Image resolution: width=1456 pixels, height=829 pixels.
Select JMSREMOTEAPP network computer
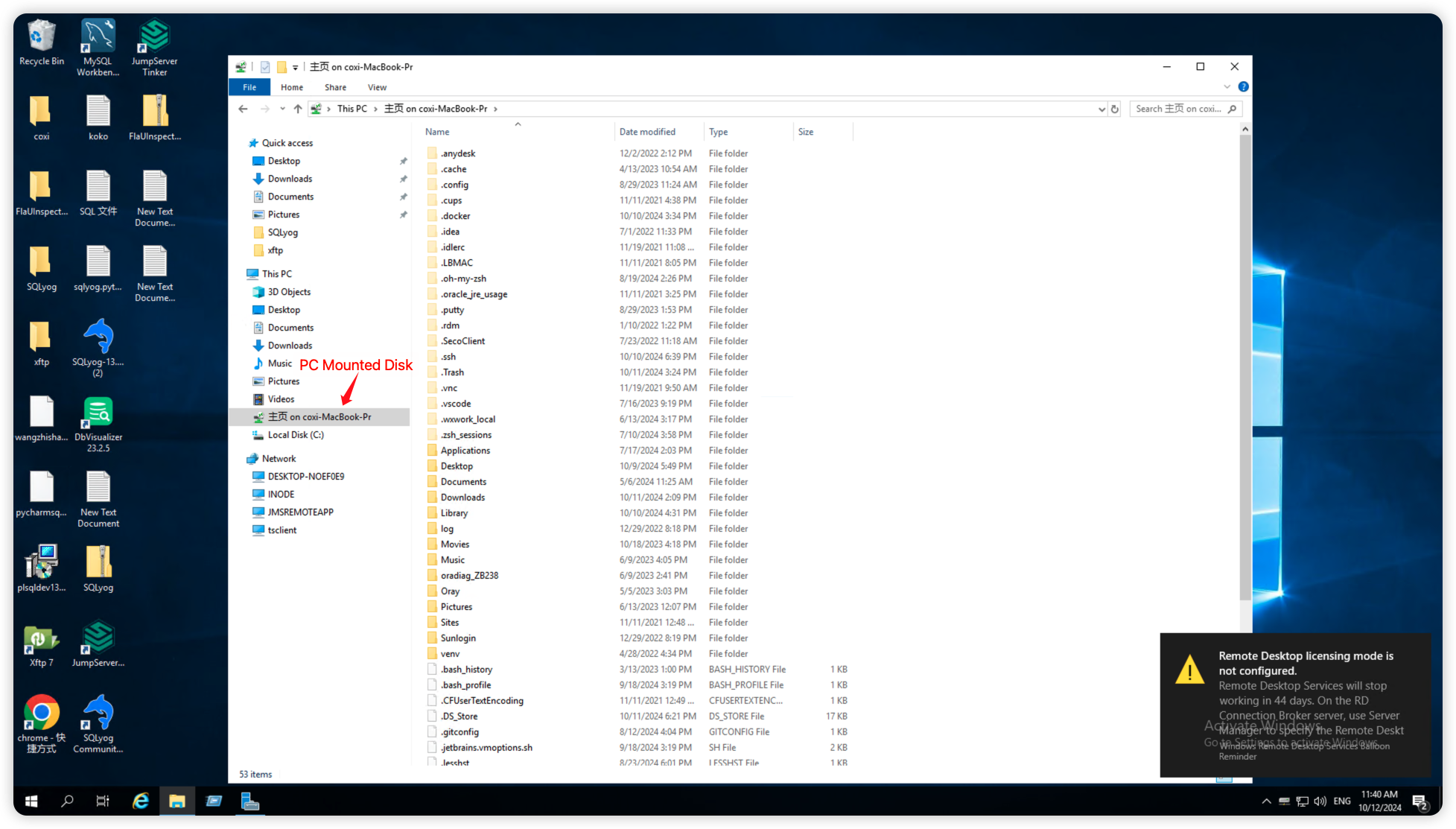click(x=300, y=512)
